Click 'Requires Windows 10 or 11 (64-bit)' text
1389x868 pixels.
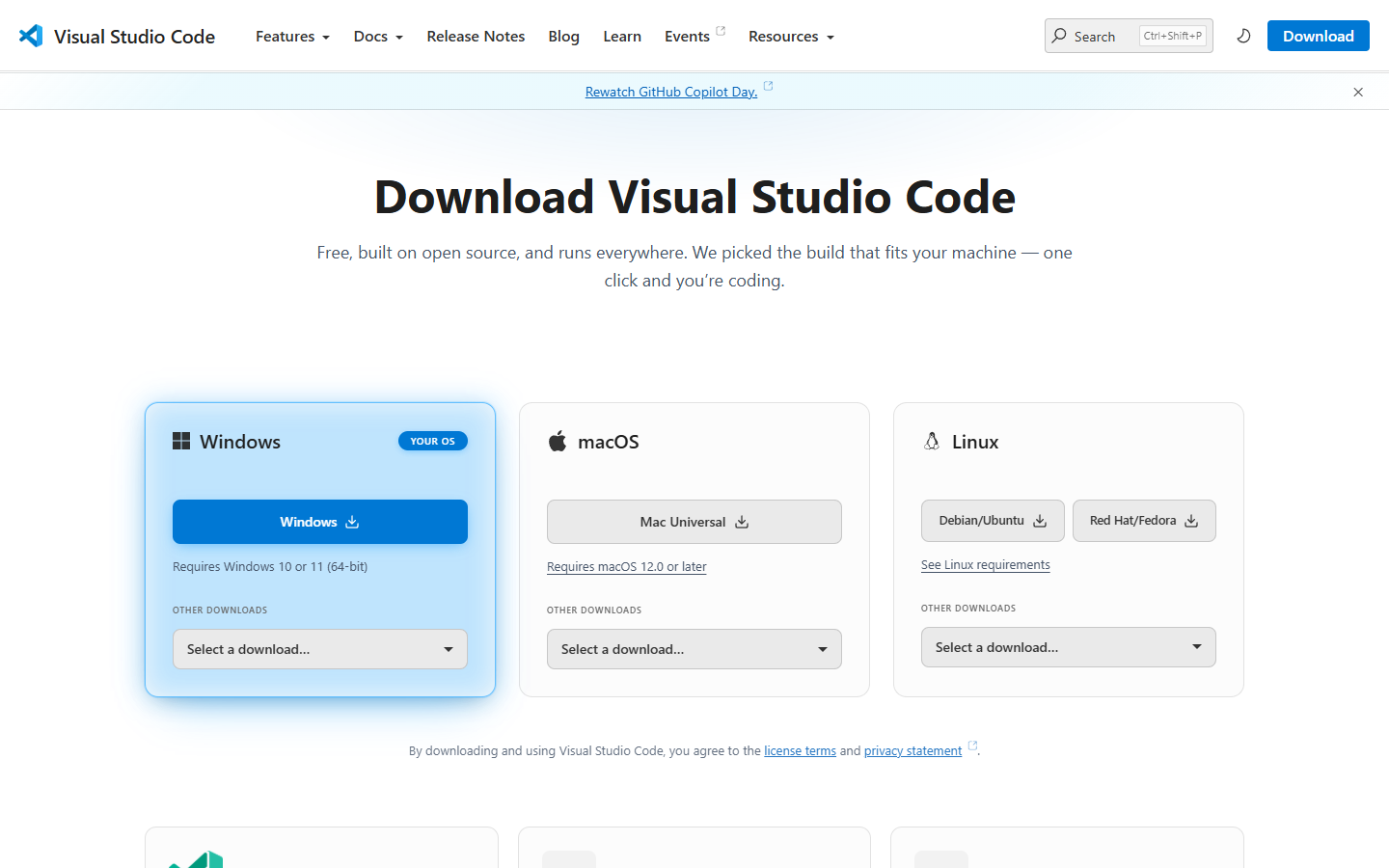[270, 566]
